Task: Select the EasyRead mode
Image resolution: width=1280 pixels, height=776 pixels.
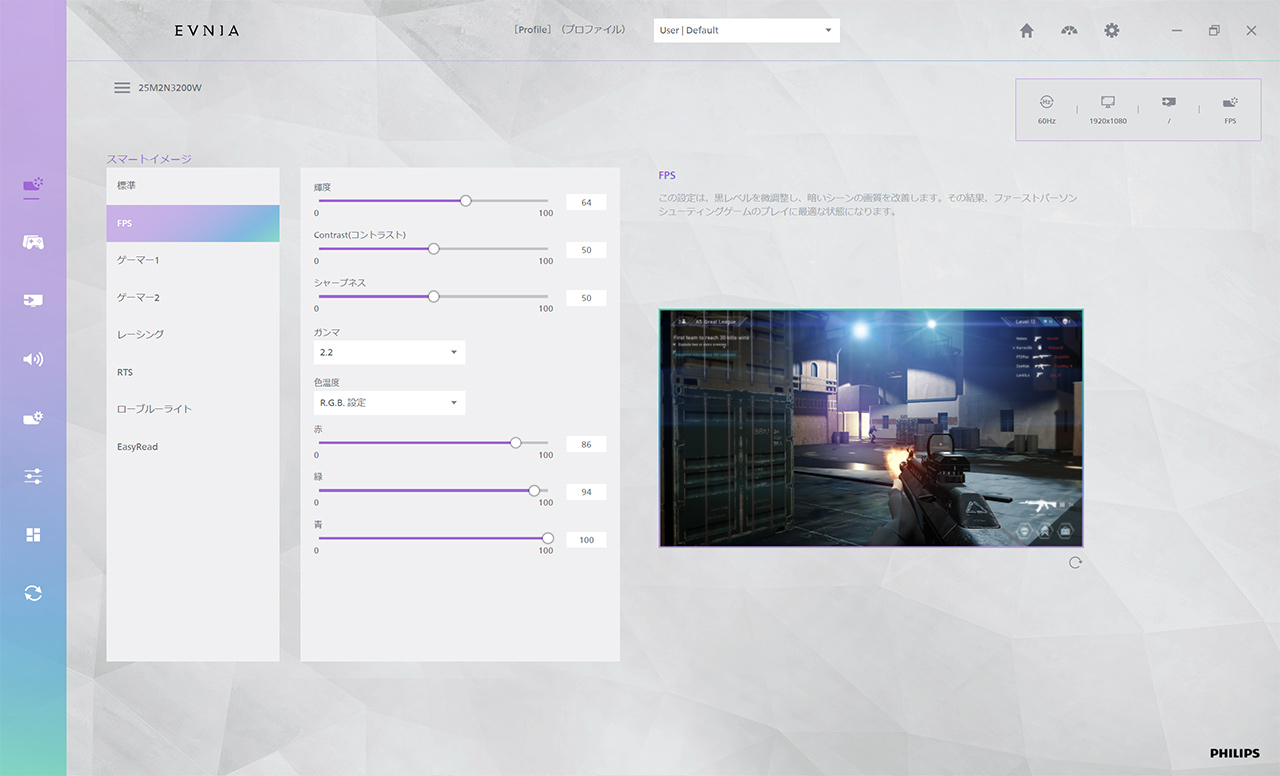Action: pyautogui.click(x=193, y=447)
